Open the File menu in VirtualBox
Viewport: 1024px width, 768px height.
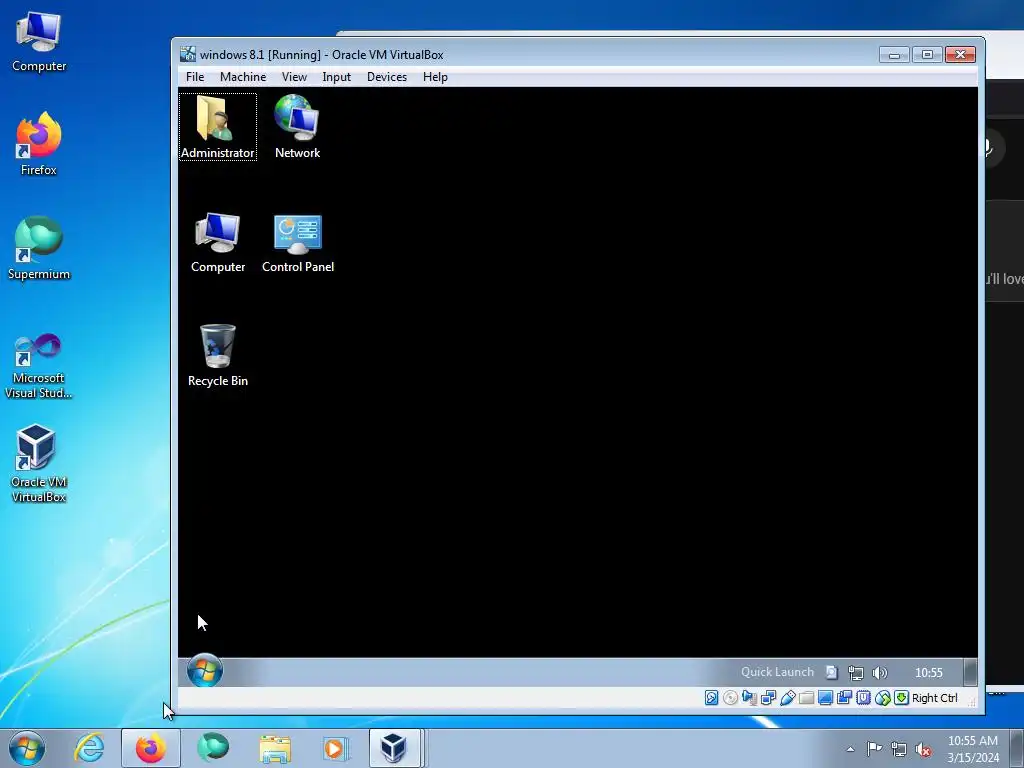(195, 77)
